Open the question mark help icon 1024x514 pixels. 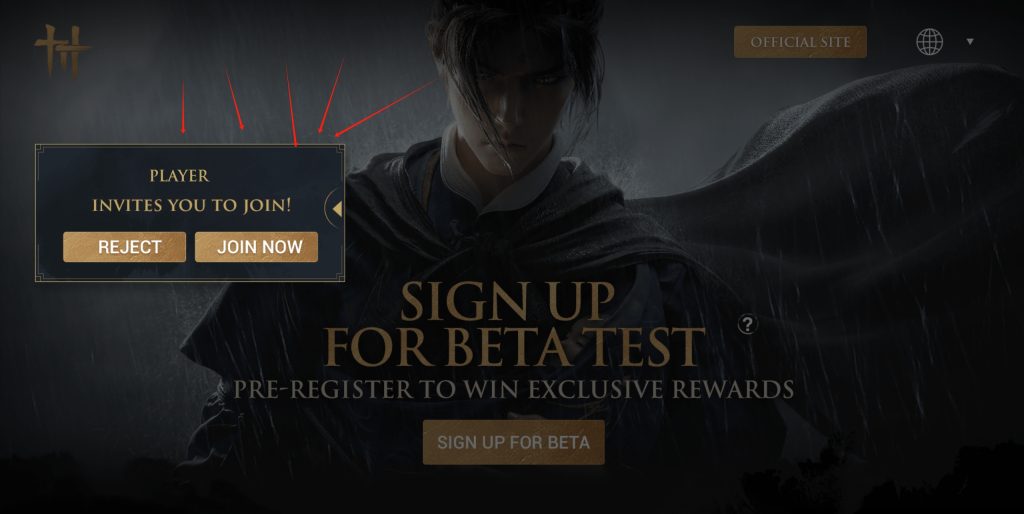click(748, 324)
